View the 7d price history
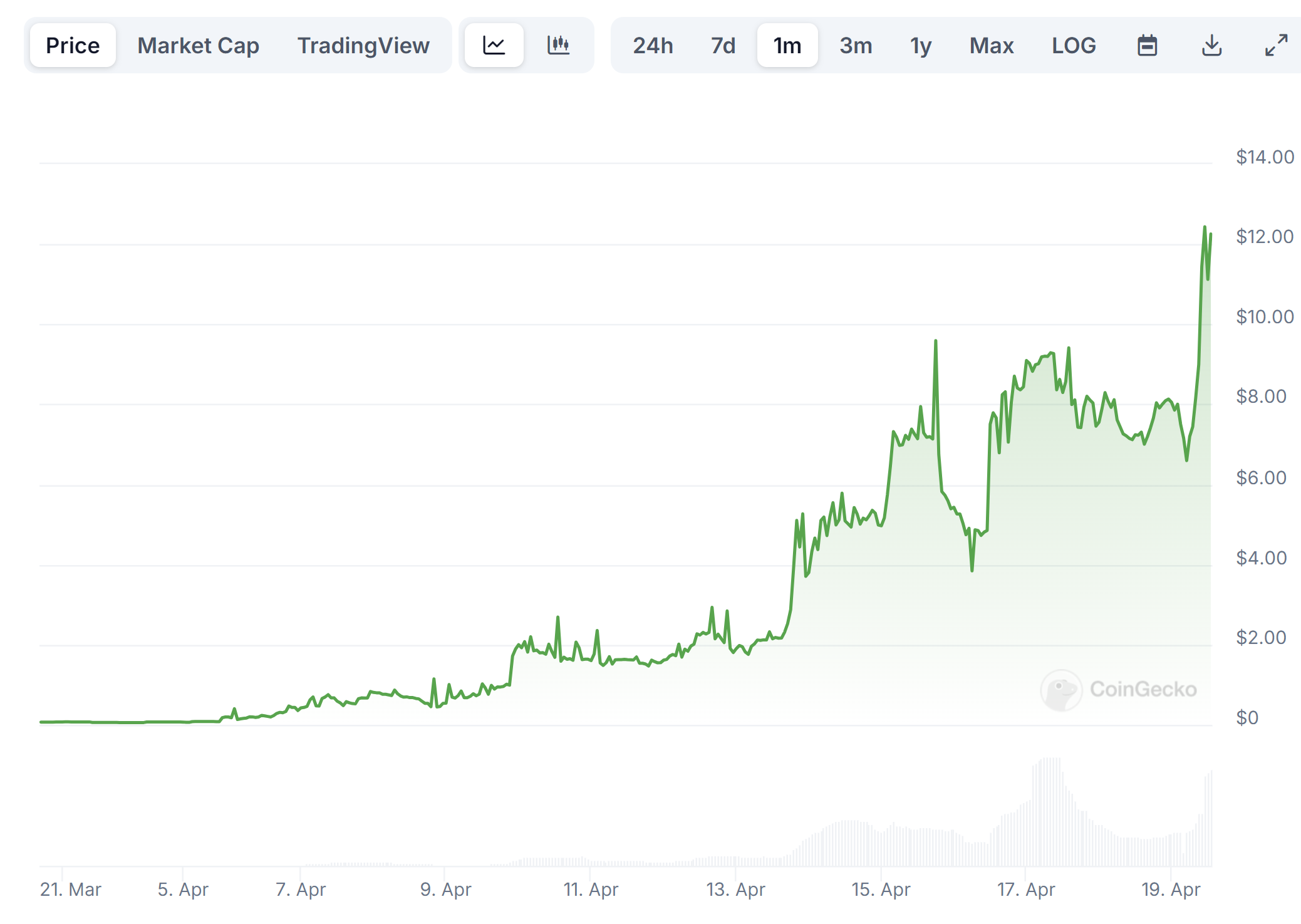This screenshot has height=924, width=1301. (722, 45)
